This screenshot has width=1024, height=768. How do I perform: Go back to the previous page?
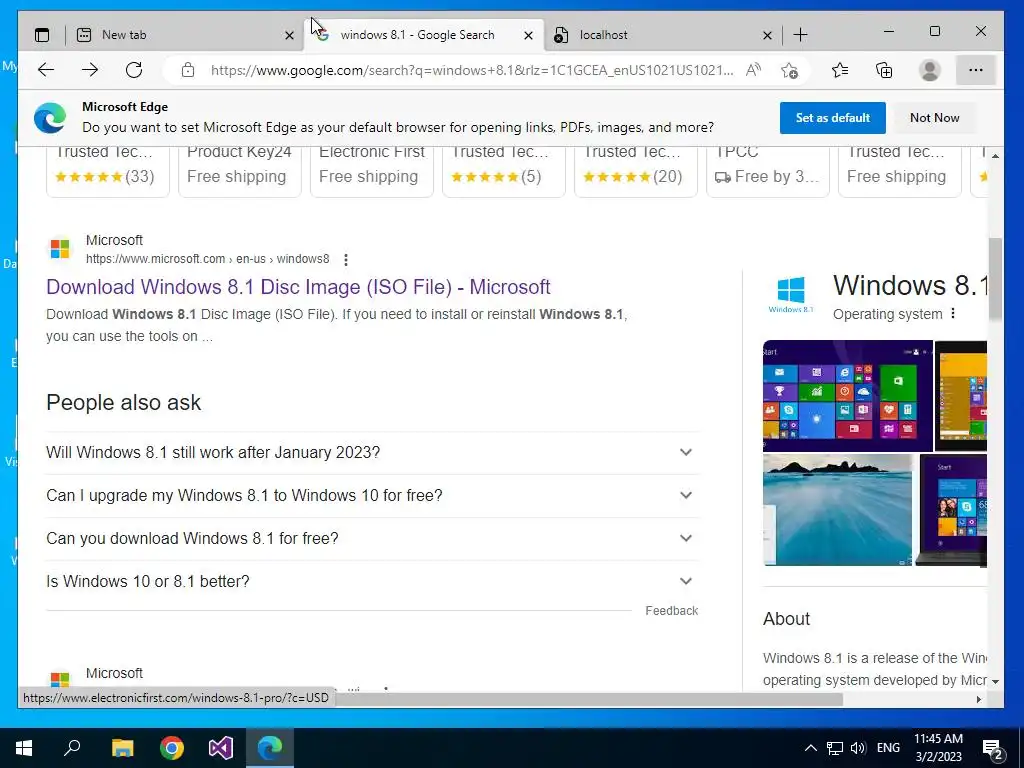pos(46,70)
